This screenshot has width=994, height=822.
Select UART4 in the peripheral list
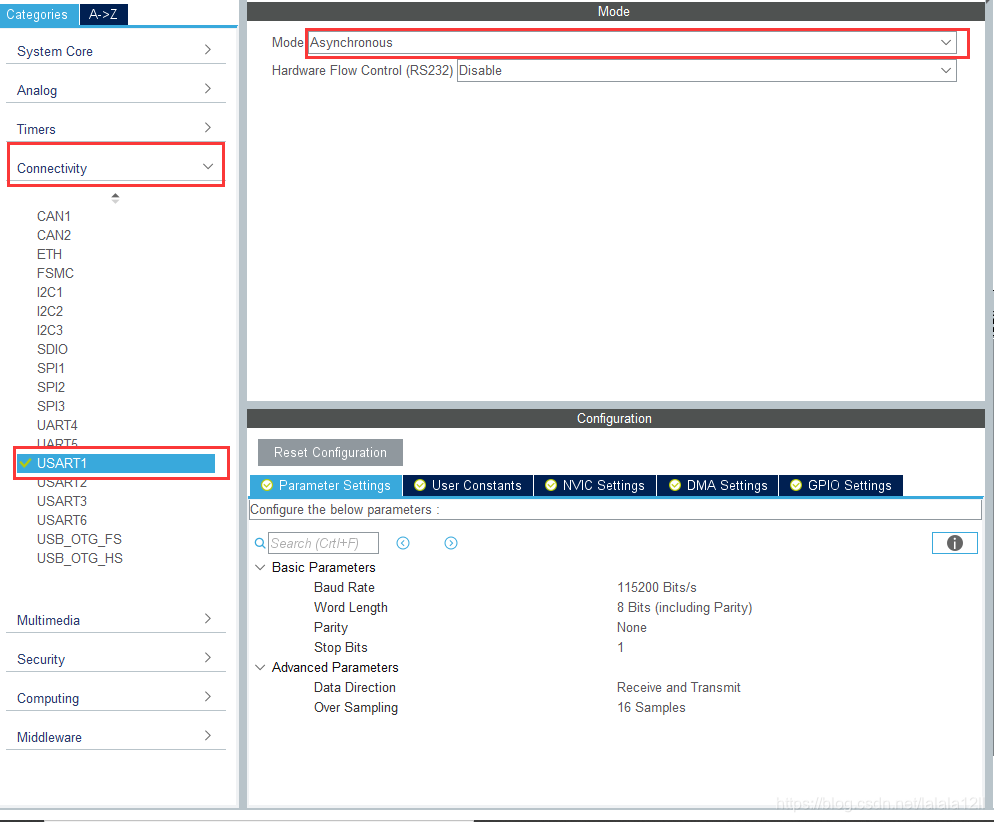click(57, 425)
